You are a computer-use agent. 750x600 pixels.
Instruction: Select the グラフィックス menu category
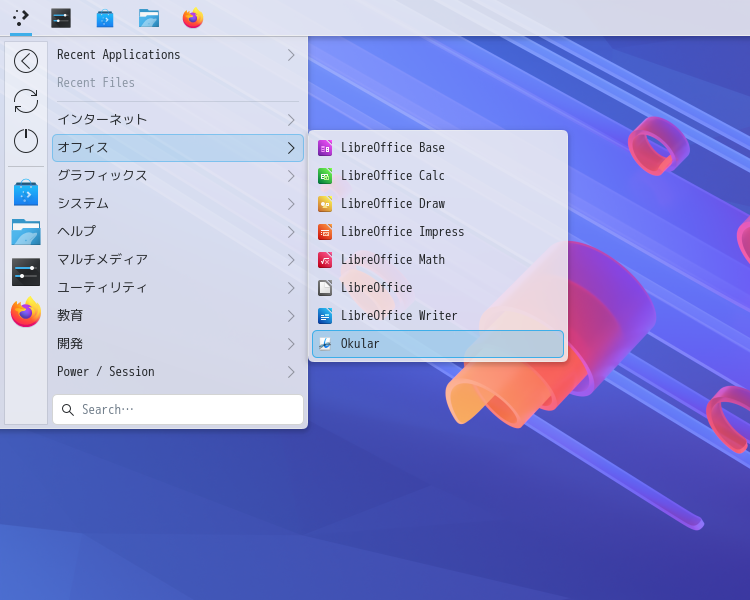click(102, 176)
